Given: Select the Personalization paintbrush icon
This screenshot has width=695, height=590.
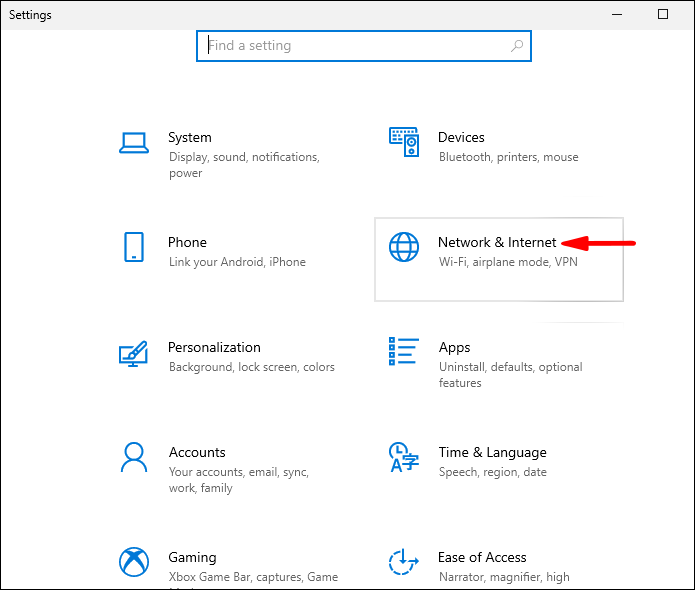Looking at the screenshot, I should [134, 352].
